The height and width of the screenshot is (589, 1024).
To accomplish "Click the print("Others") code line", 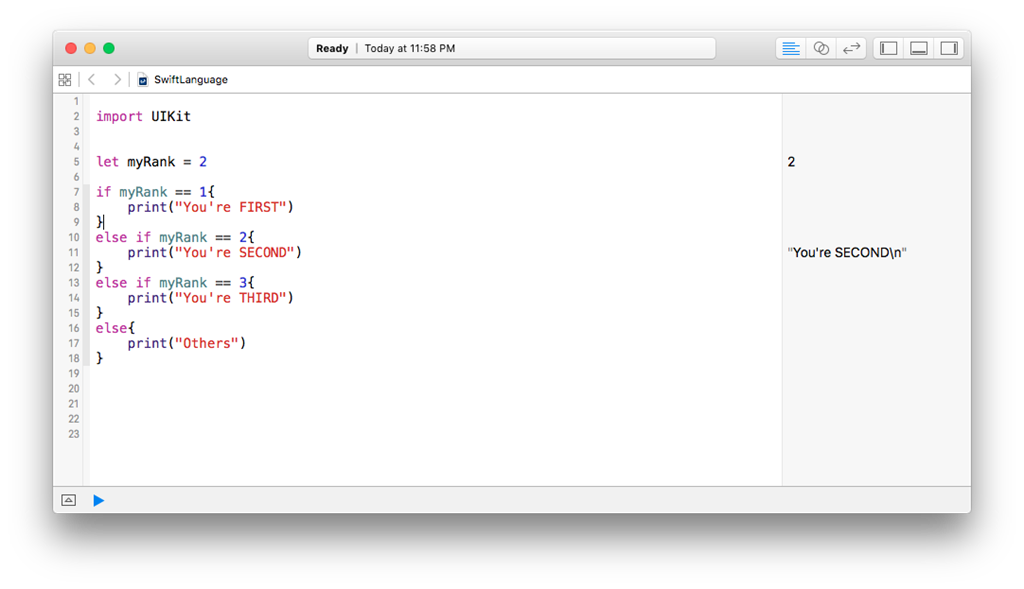I will tap(186, 343).
